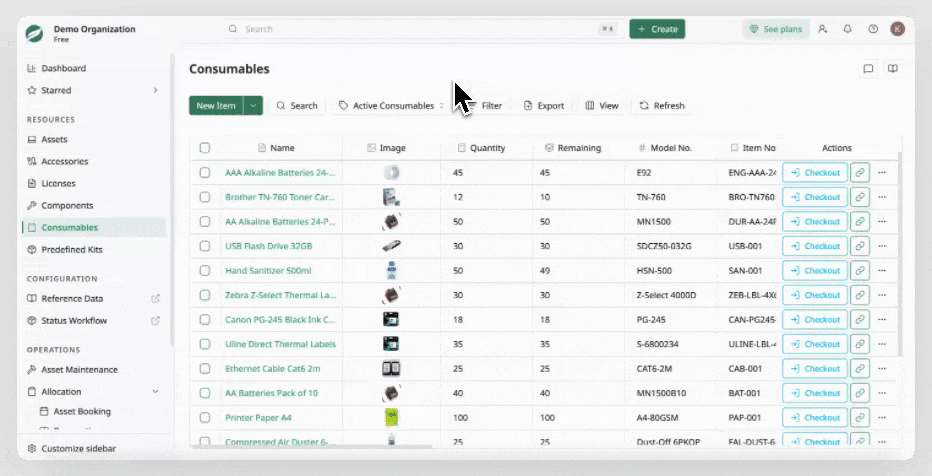Click link icon on Printer Paper A4 row

859,418
